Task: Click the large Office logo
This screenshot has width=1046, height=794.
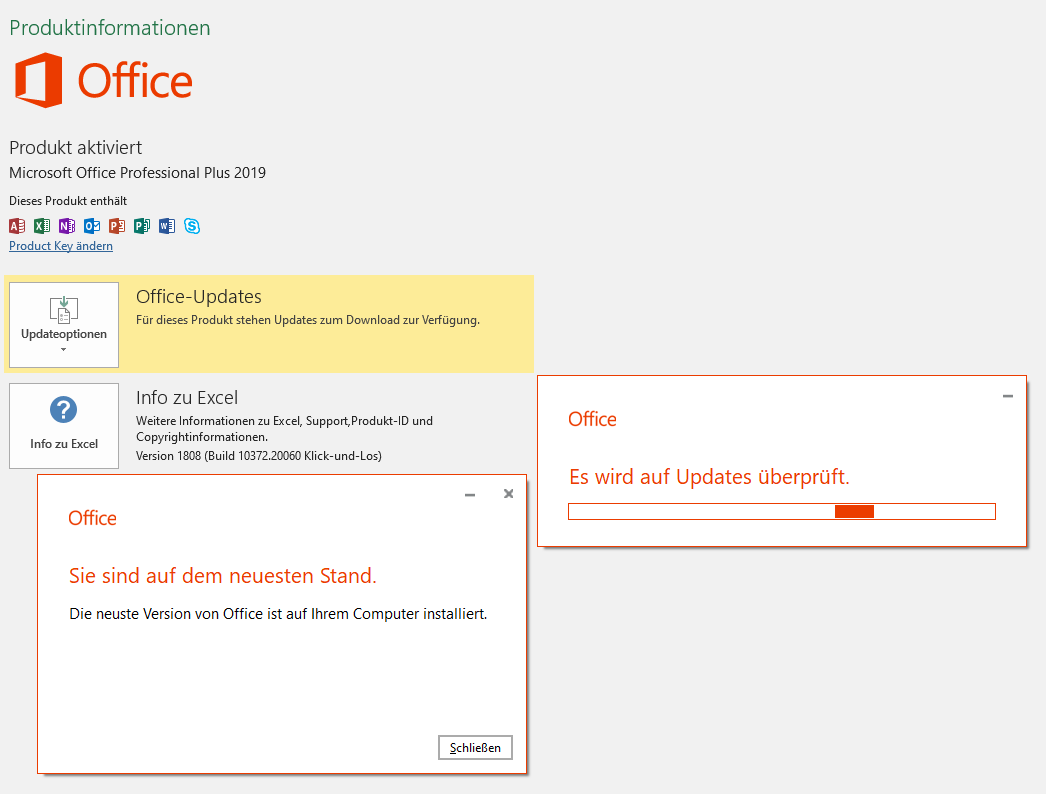Action: (103, 80)
